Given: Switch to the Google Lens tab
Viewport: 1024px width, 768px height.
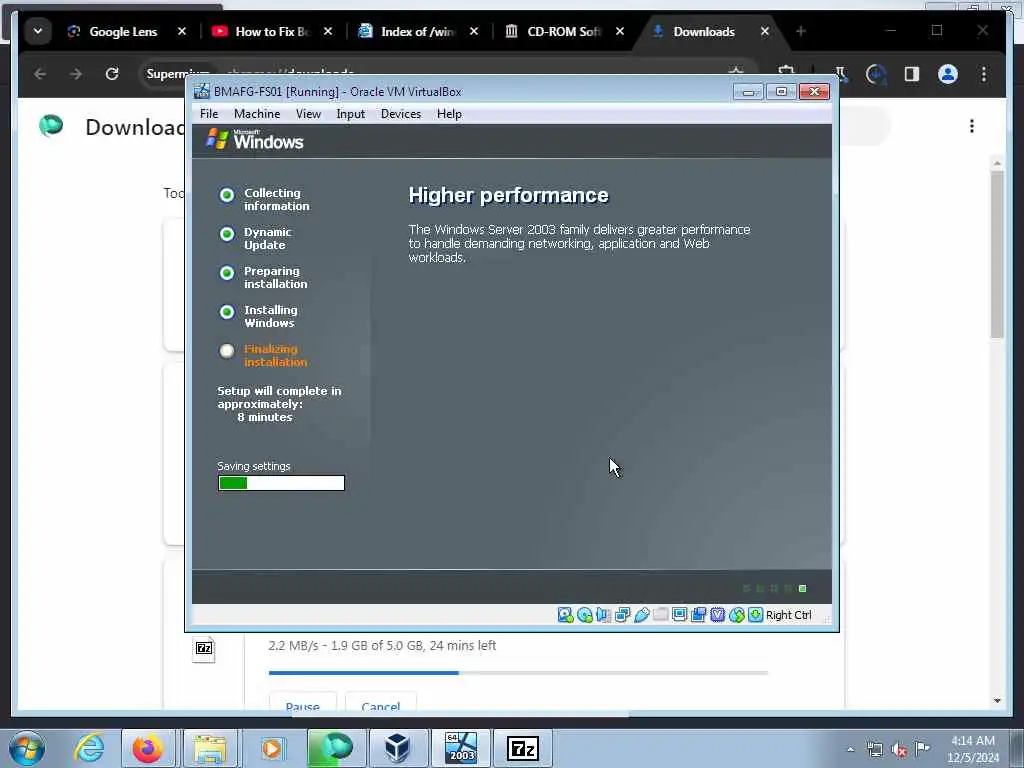Looking at the screenshot, I should (123, 31).
